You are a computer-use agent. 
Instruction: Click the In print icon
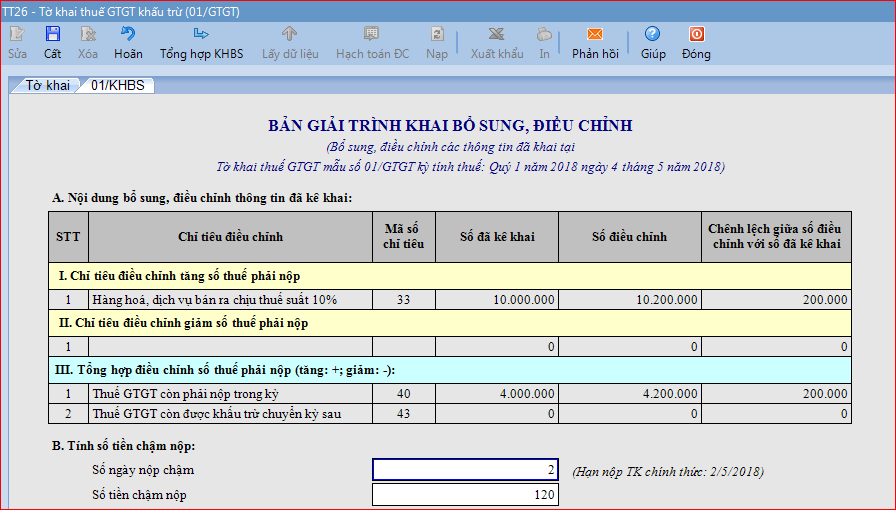[x=544, y=34]
